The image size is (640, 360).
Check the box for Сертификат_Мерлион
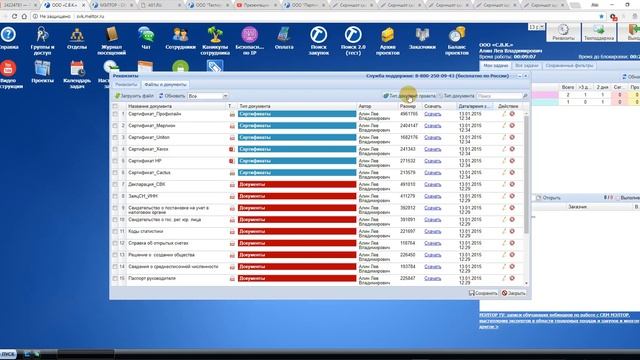(x=115, y=126)
